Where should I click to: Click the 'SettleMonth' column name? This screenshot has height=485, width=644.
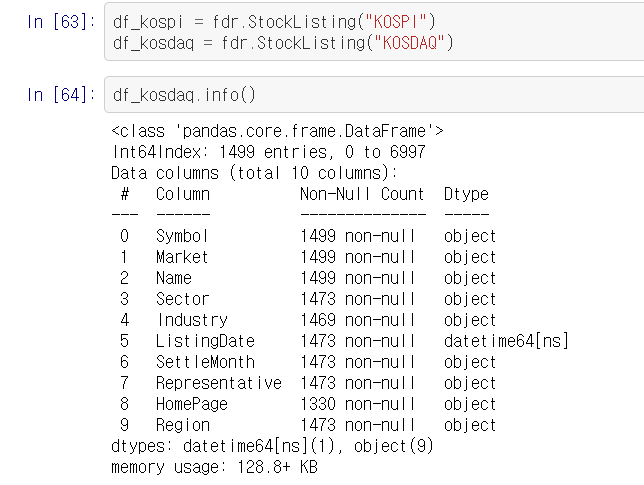(x=205, y=361)
